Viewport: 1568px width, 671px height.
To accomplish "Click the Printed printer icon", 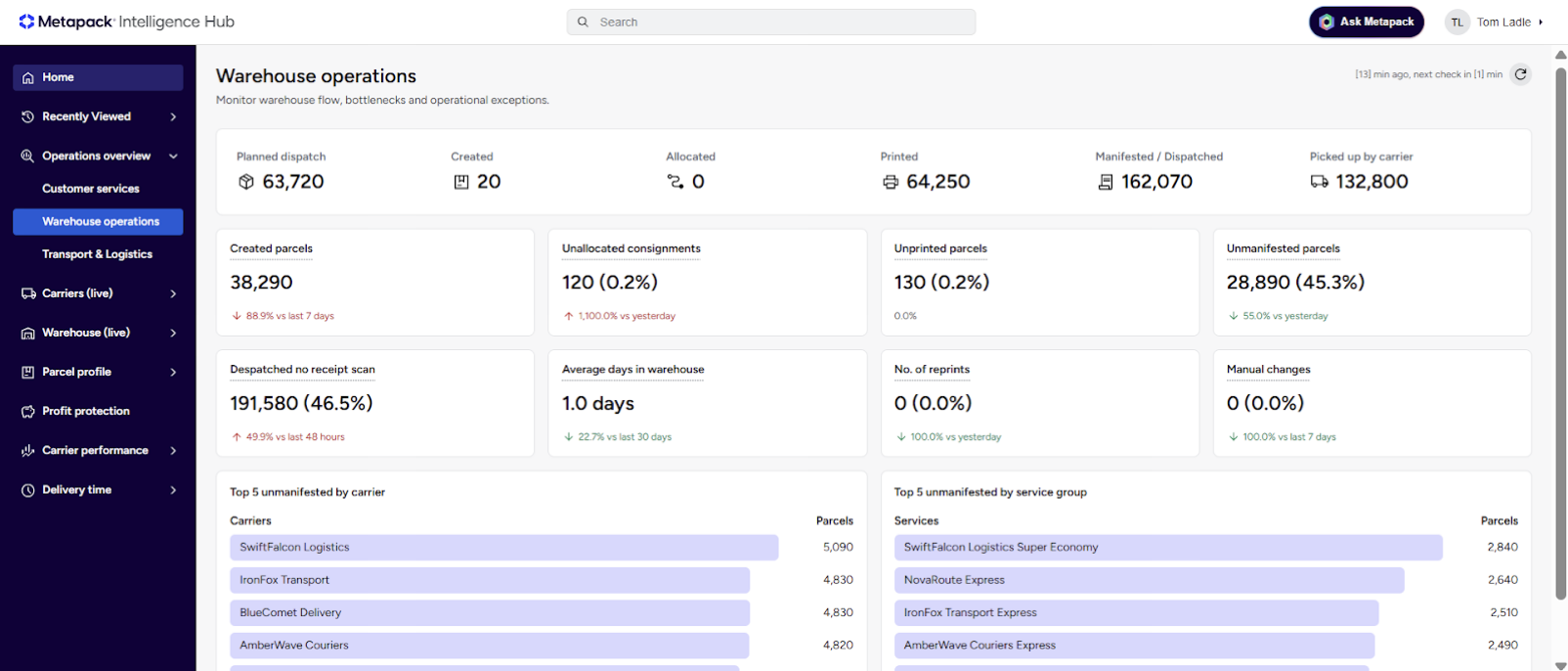I will click(x=891, y=182).
